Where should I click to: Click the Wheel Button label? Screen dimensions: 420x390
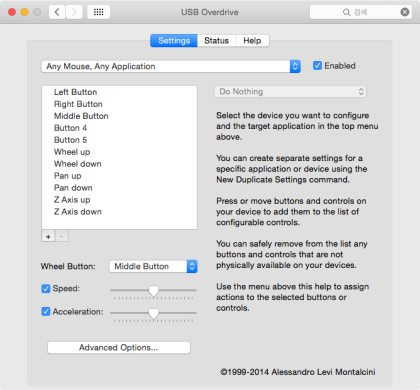[x=68, y=266]
